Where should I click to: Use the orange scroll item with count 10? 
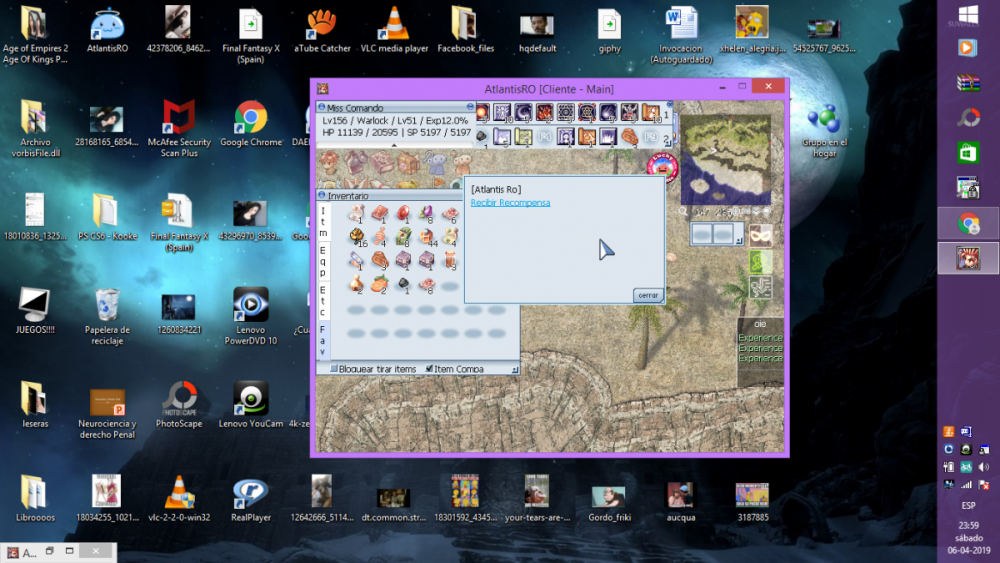[x=651, y=113]
